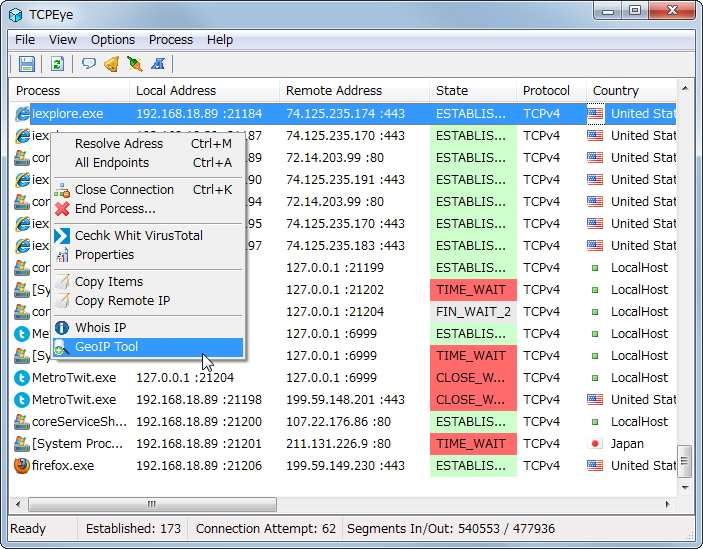Sort by Protocol column header
Image resolution: width=703 pixels, height=549 pixels.
(551, 91)
